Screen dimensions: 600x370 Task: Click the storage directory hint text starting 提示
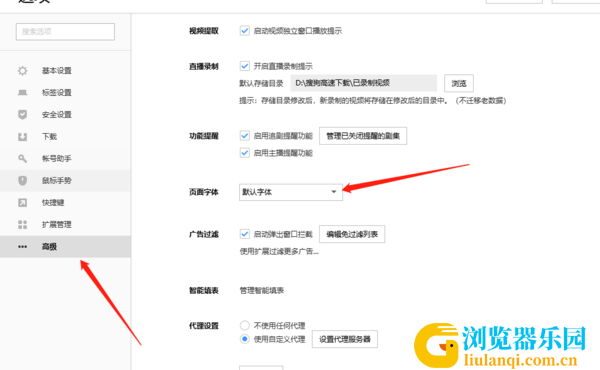pyautogui.click(x=373, y=101)
